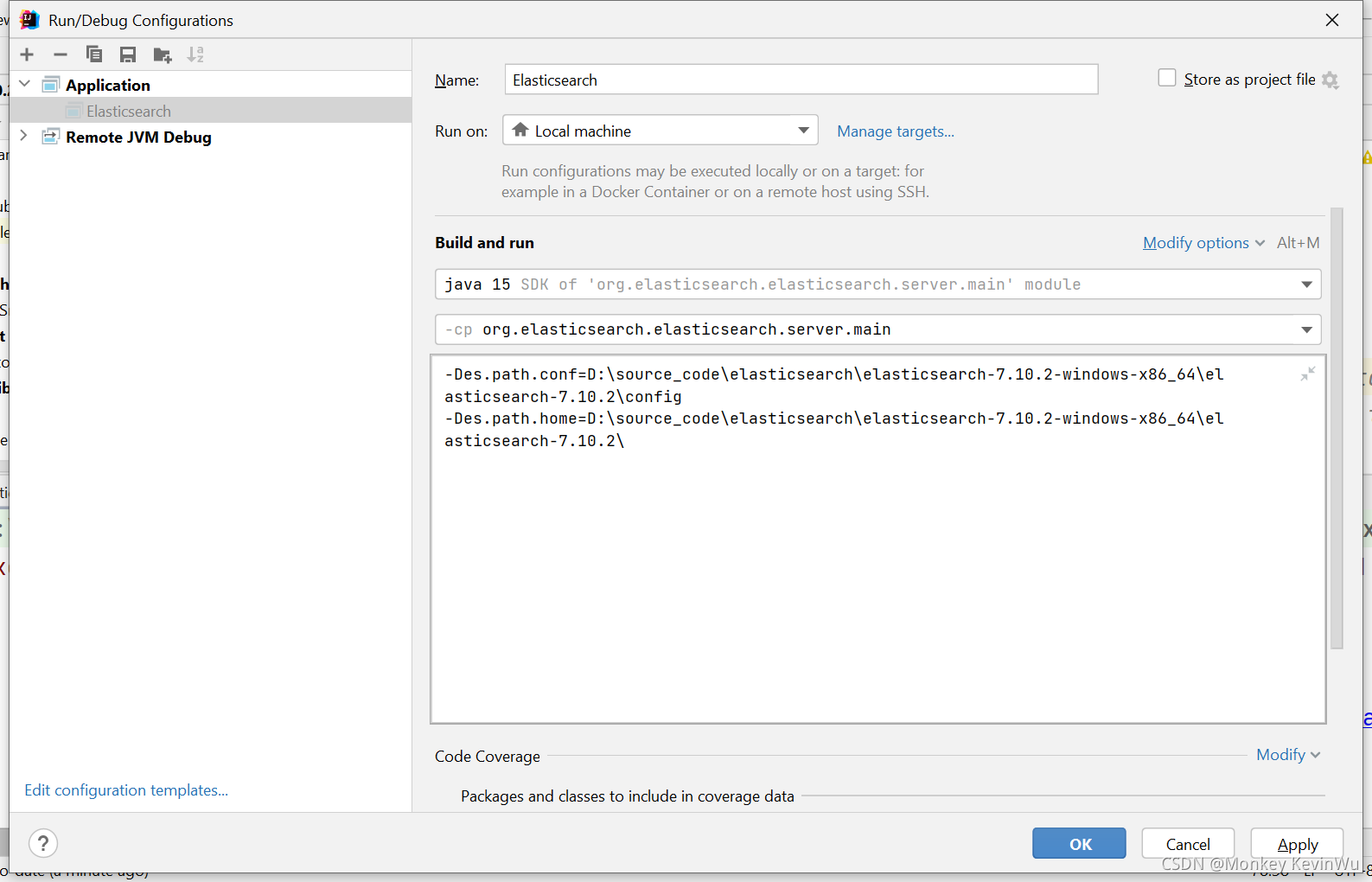Screen dimensions: 1372x882
Task: Select the Remote JVM Debug category label
Action: (x=138, y=137)
